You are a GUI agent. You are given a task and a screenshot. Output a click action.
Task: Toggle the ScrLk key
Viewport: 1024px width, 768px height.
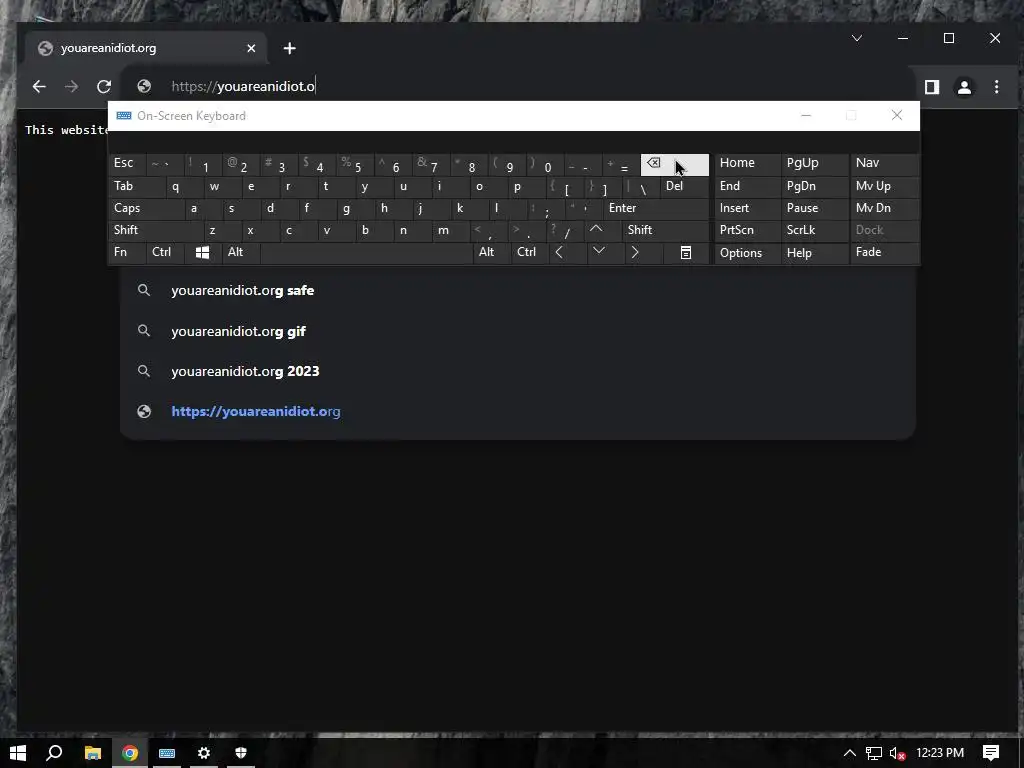click(x=814, y=230)
